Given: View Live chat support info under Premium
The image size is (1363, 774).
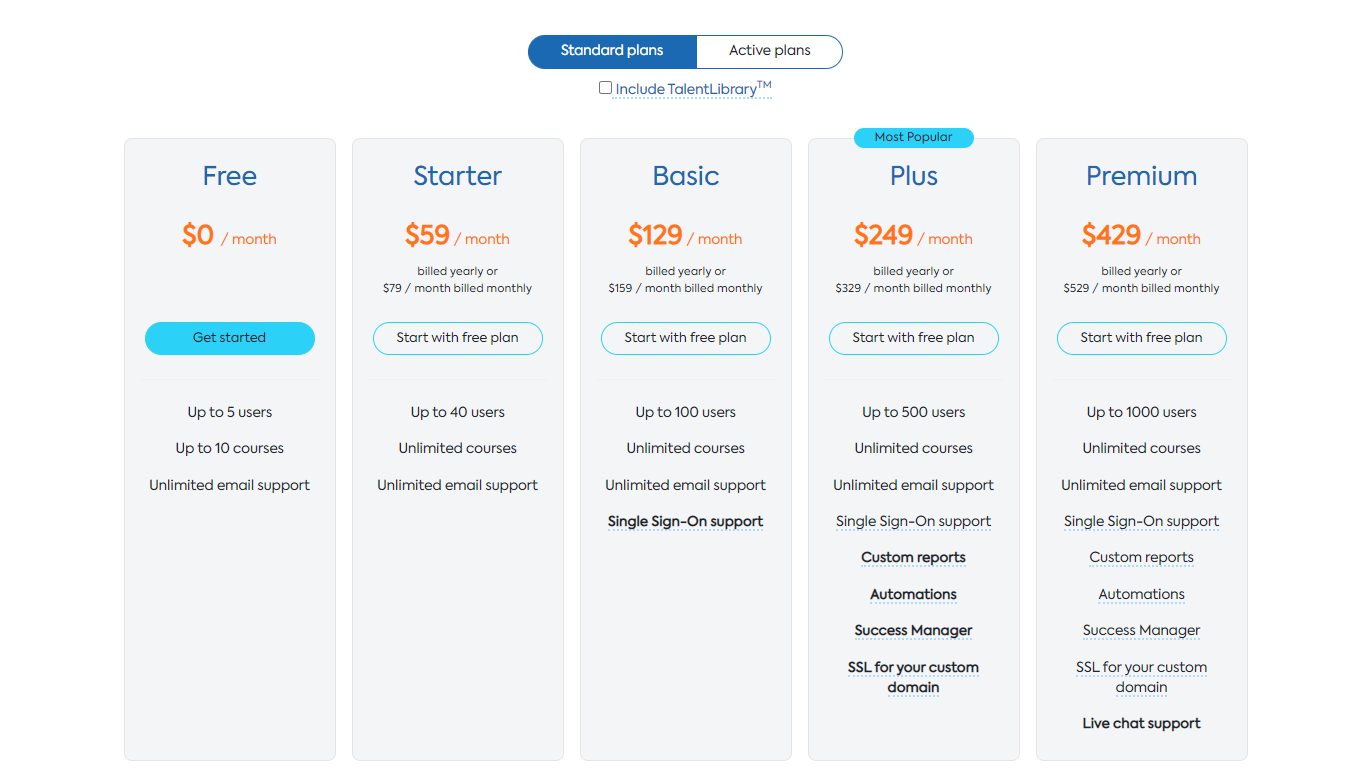Looking at the screenshot, I should [1141, 723].
